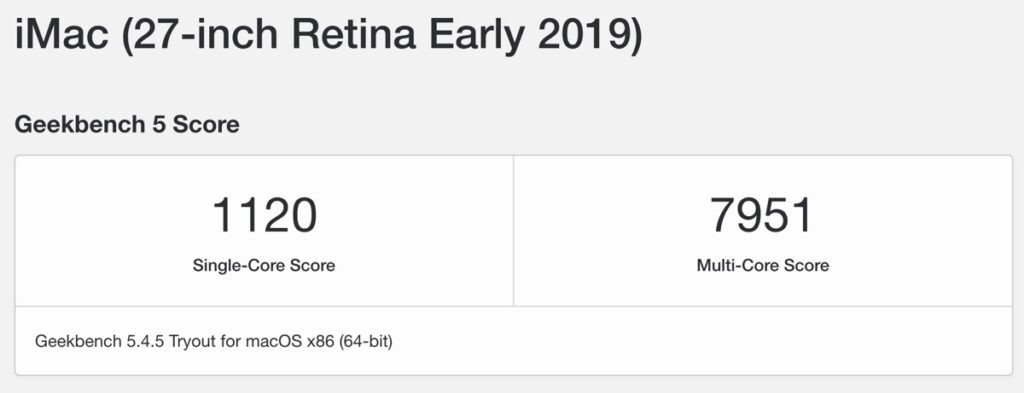Click the 7951 multi-core score number
Image resolution: width=1024 pixels, height=393 pixels.
tap(762, 215)
